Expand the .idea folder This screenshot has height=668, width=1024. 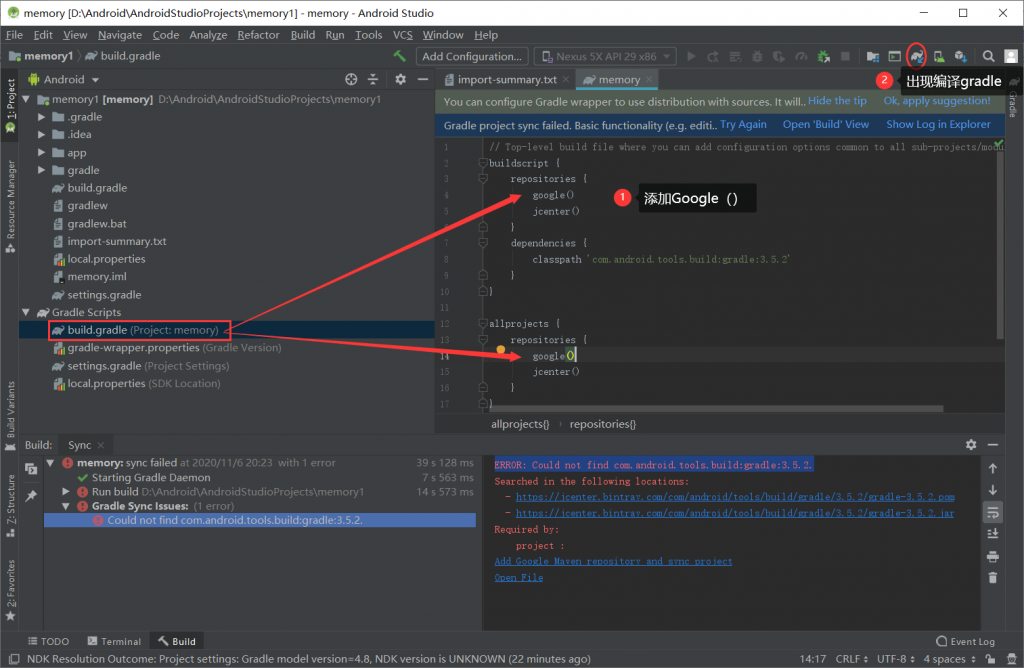(x=41, y=135)
